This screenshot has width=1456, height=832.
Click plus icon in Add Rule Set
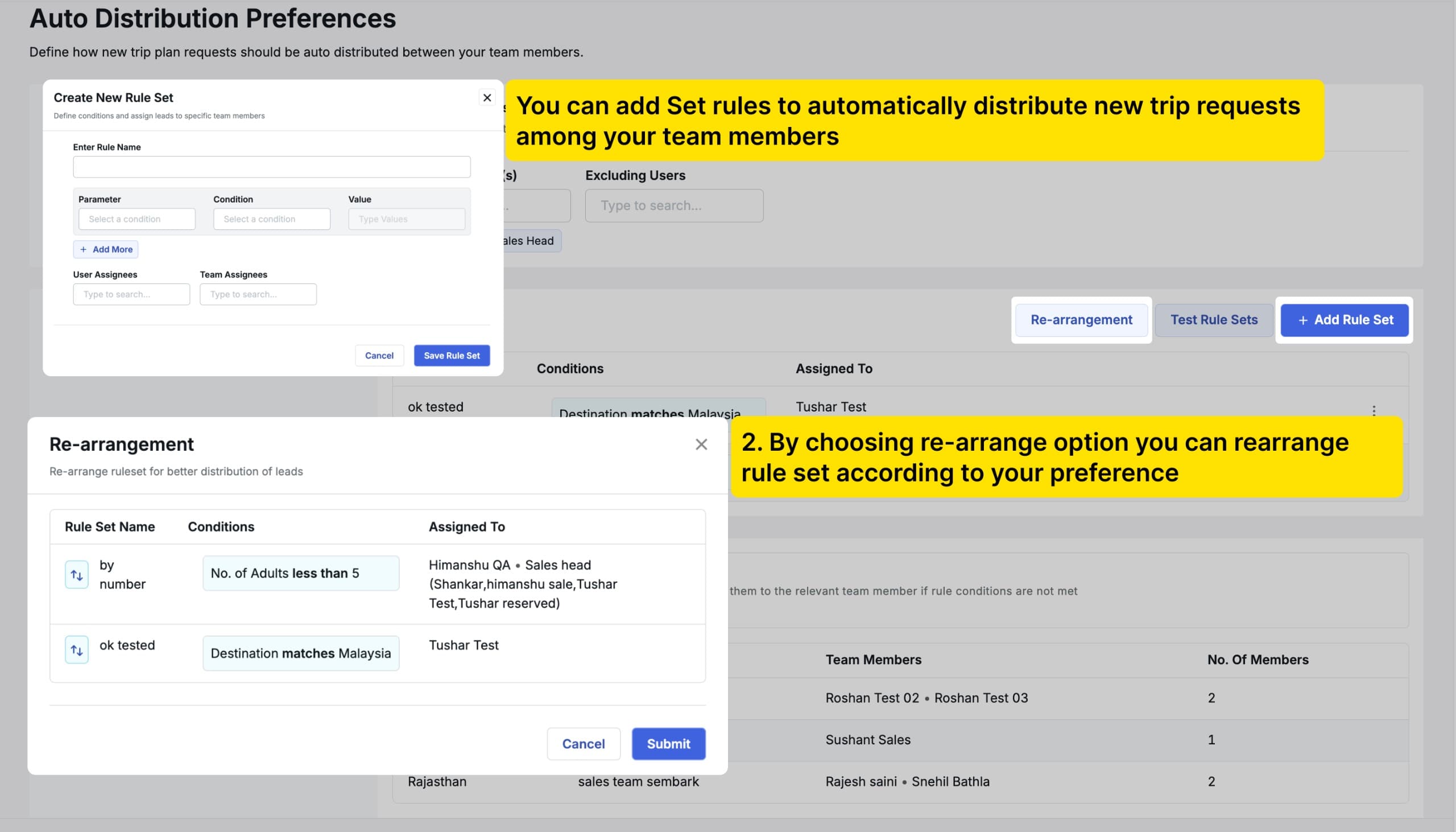[1302, 320]
